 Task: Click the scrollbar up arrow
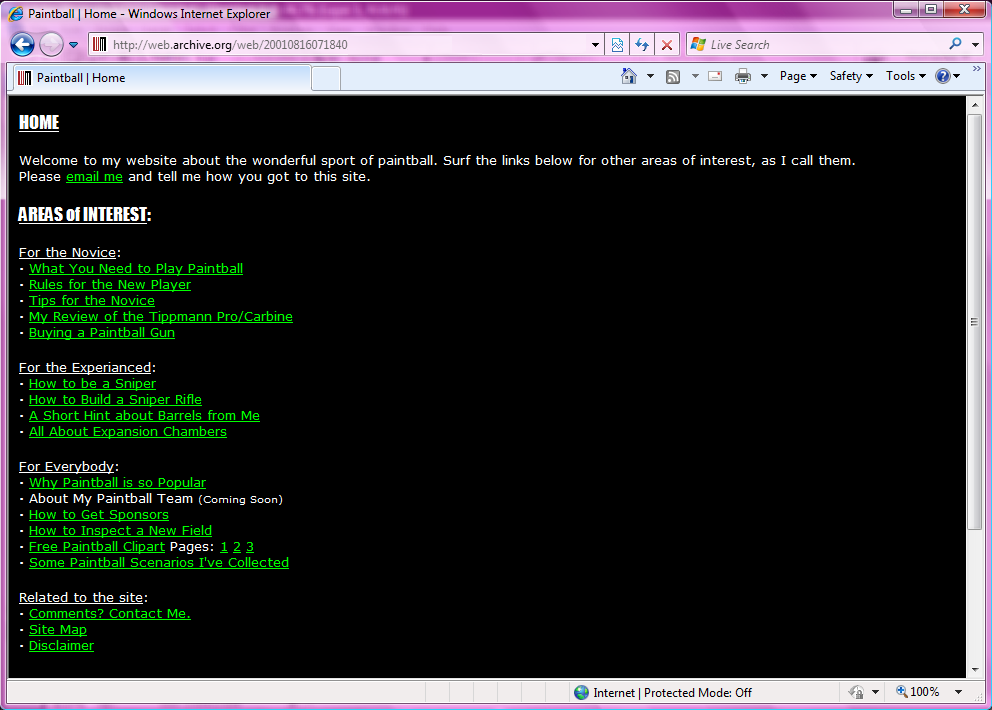975,105
